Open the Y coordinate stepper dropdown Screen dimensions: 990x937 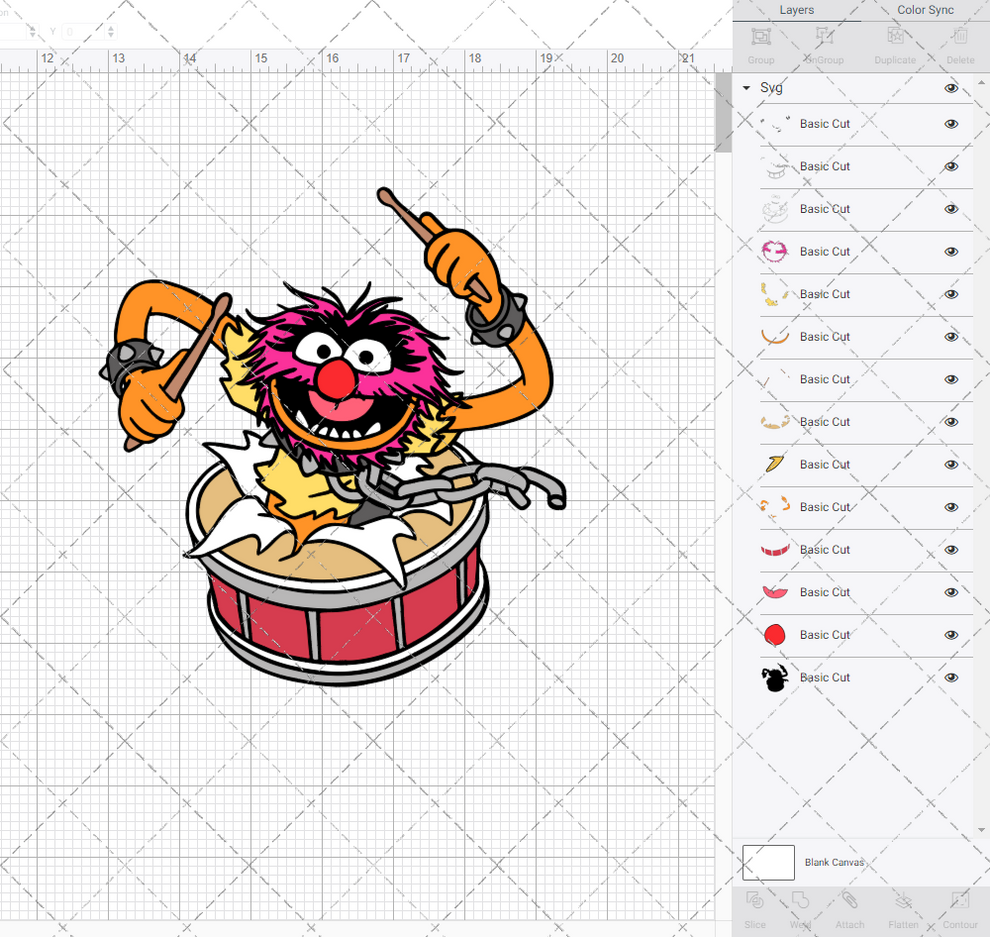coord(111,32)
